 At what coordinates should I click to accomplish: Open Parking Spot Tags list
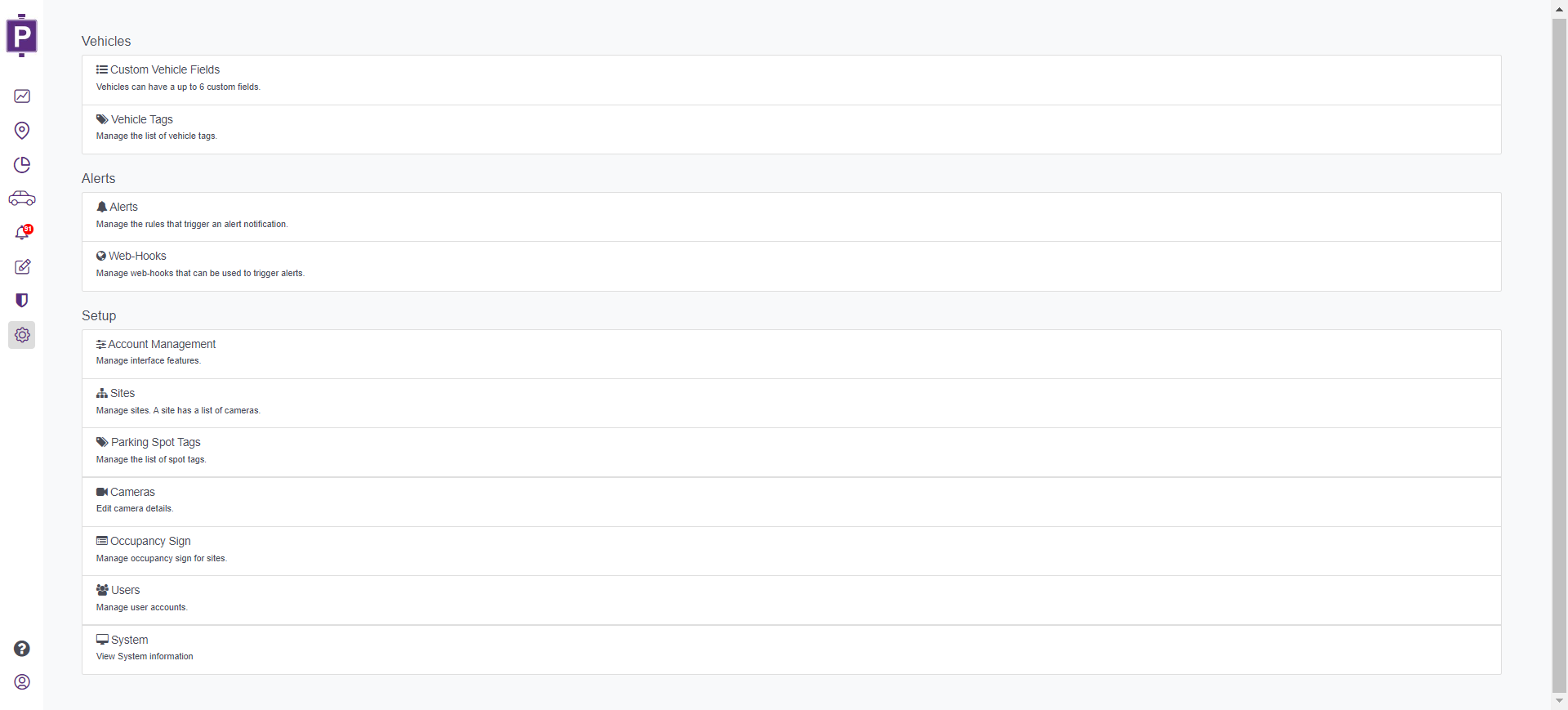(155, 443)
